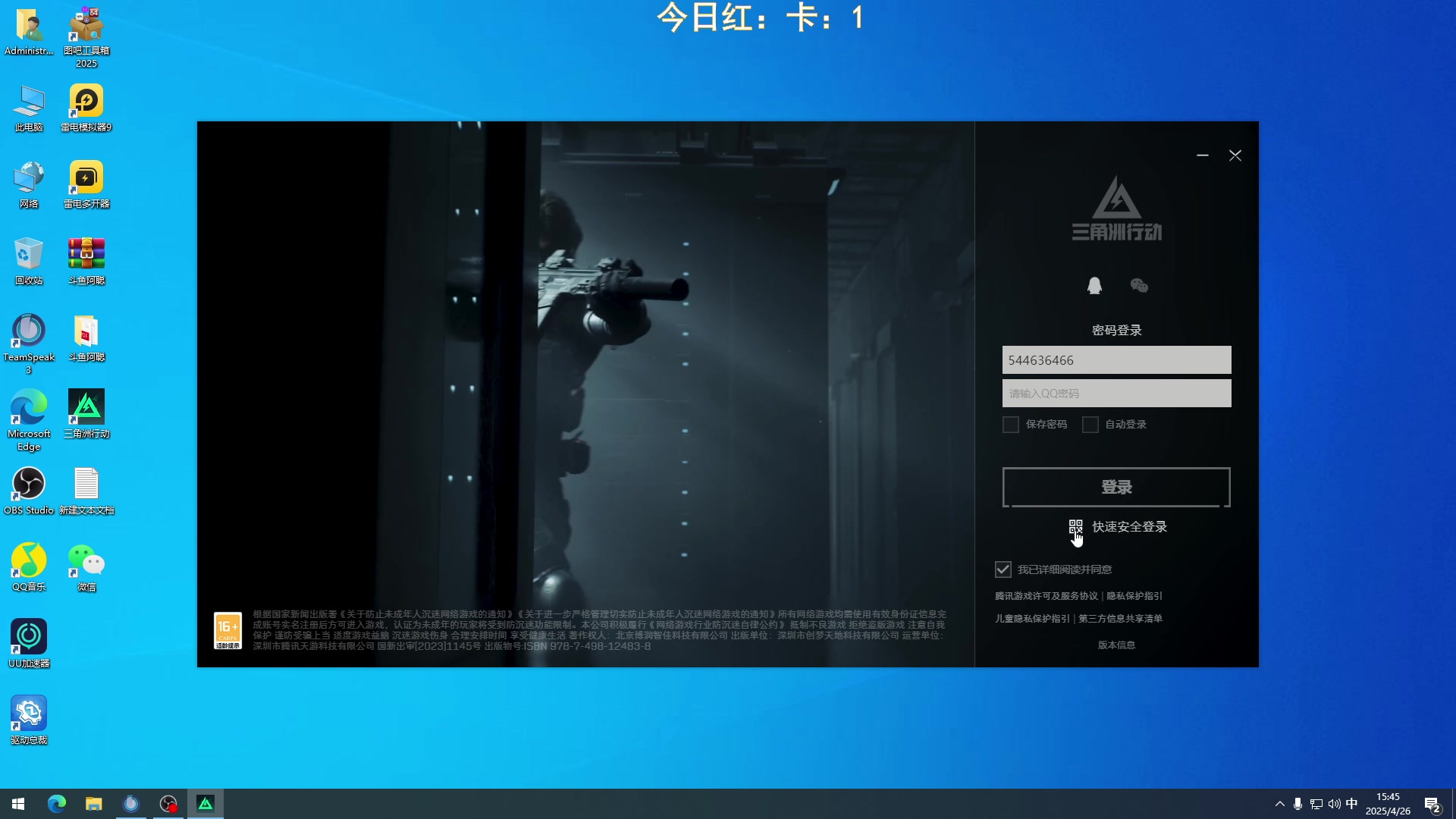Click 三角洲行动 taskbar button
The width and height of the screenshot is (1456, 819).
click(x=206, y=804)
